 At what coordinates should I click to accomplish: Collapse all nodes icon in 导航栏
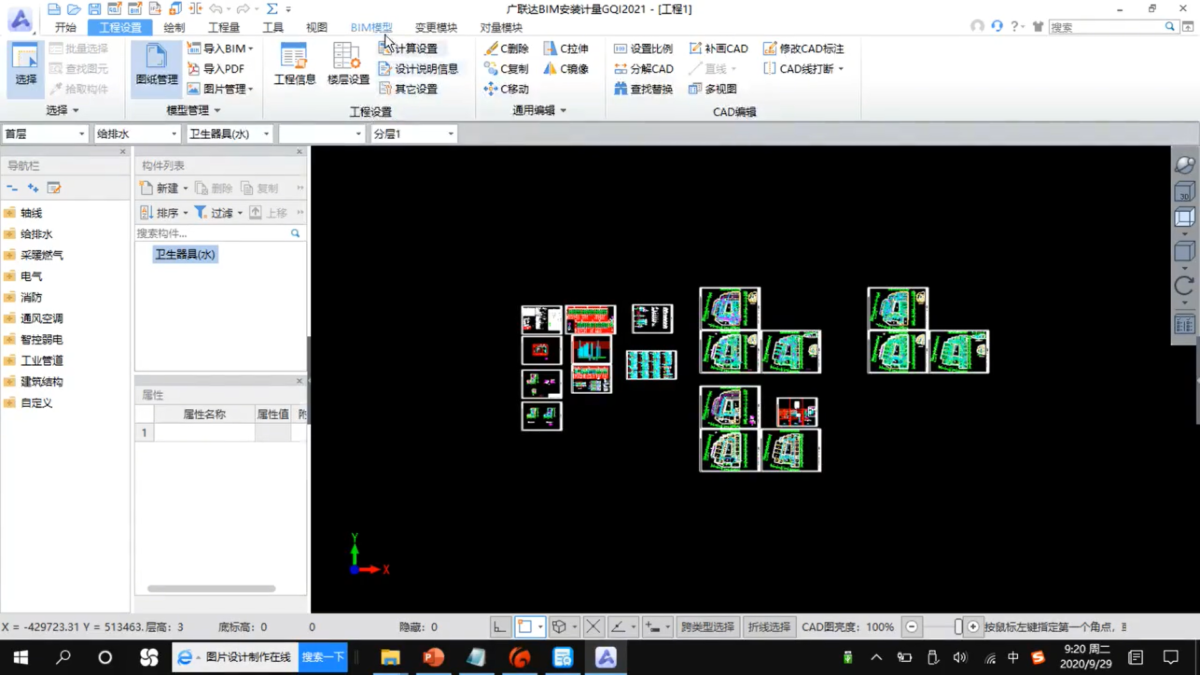13,188
